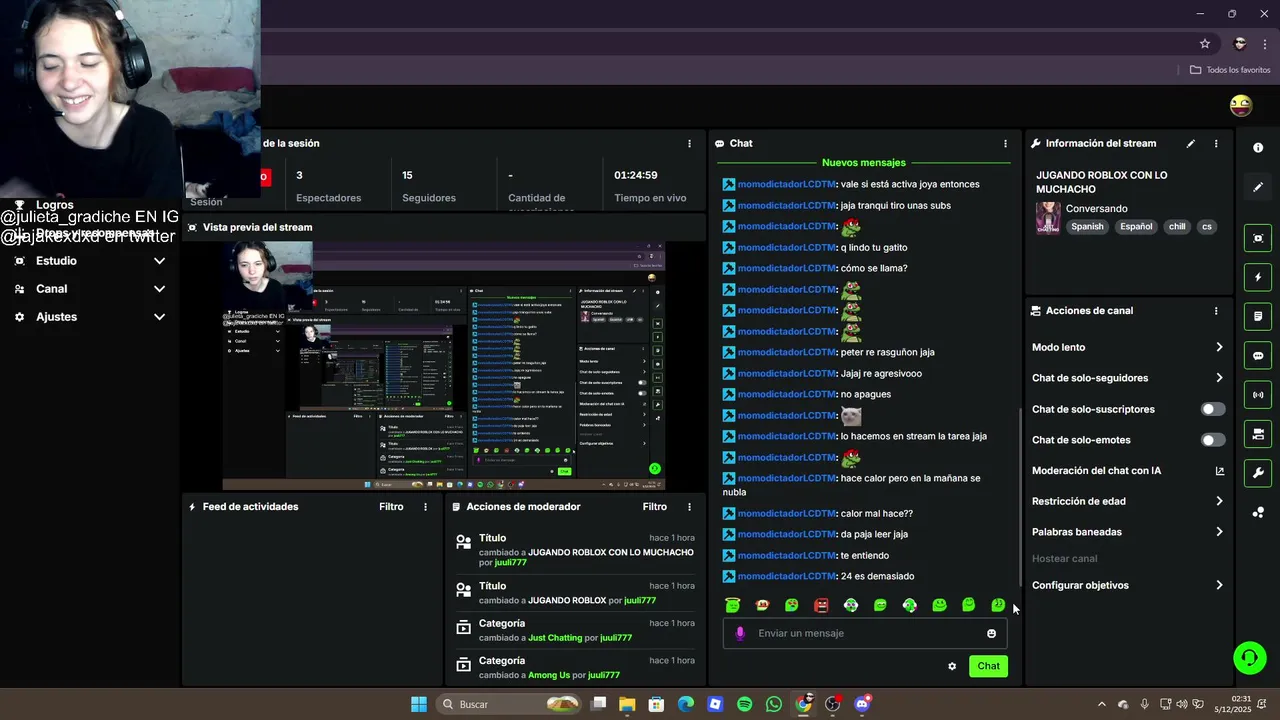The width and height of the screenshot is (1280, 720).
Task: Open the Windows Start button
Action: tap(419, 704)
